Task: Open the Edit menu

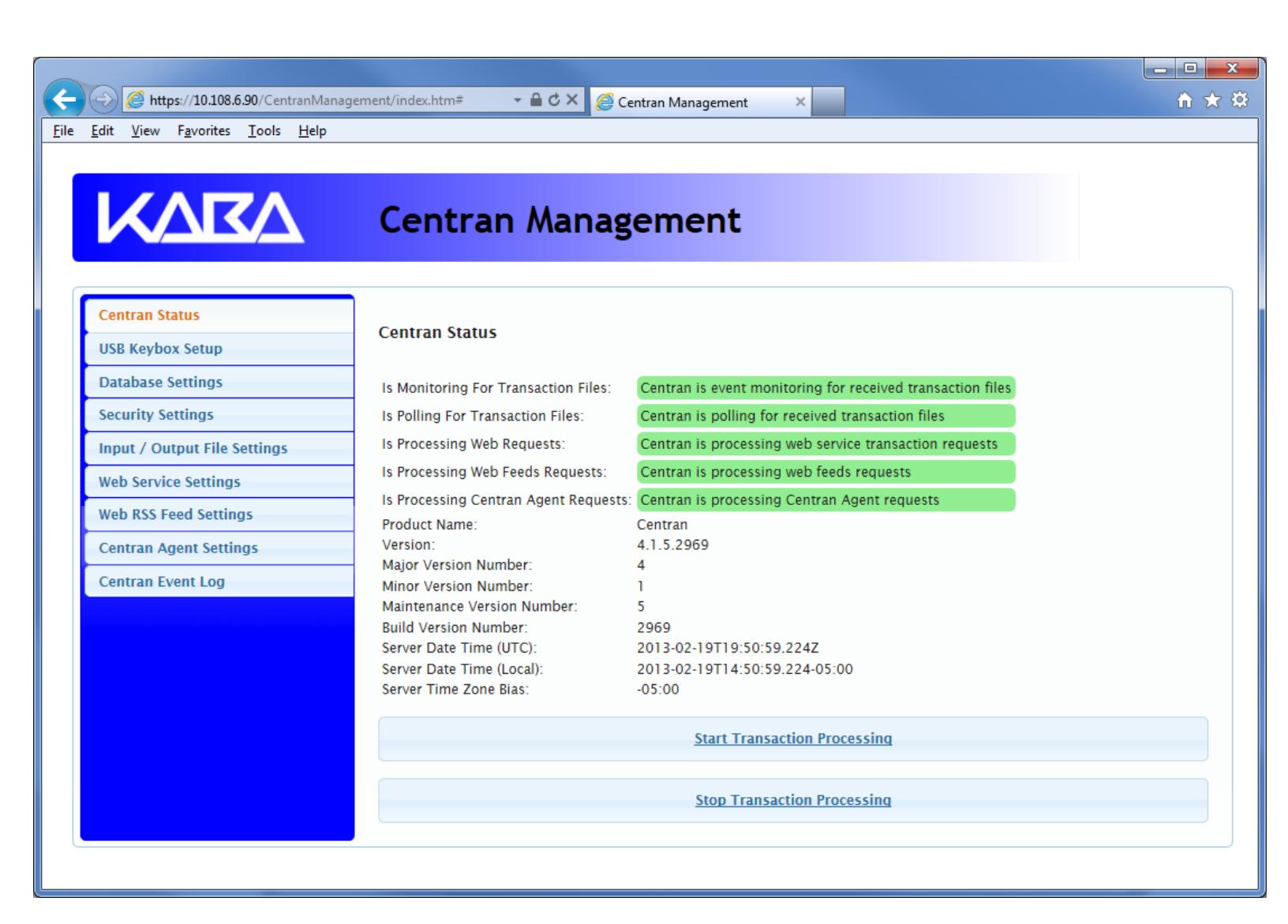Action: (x=102, y=131)
